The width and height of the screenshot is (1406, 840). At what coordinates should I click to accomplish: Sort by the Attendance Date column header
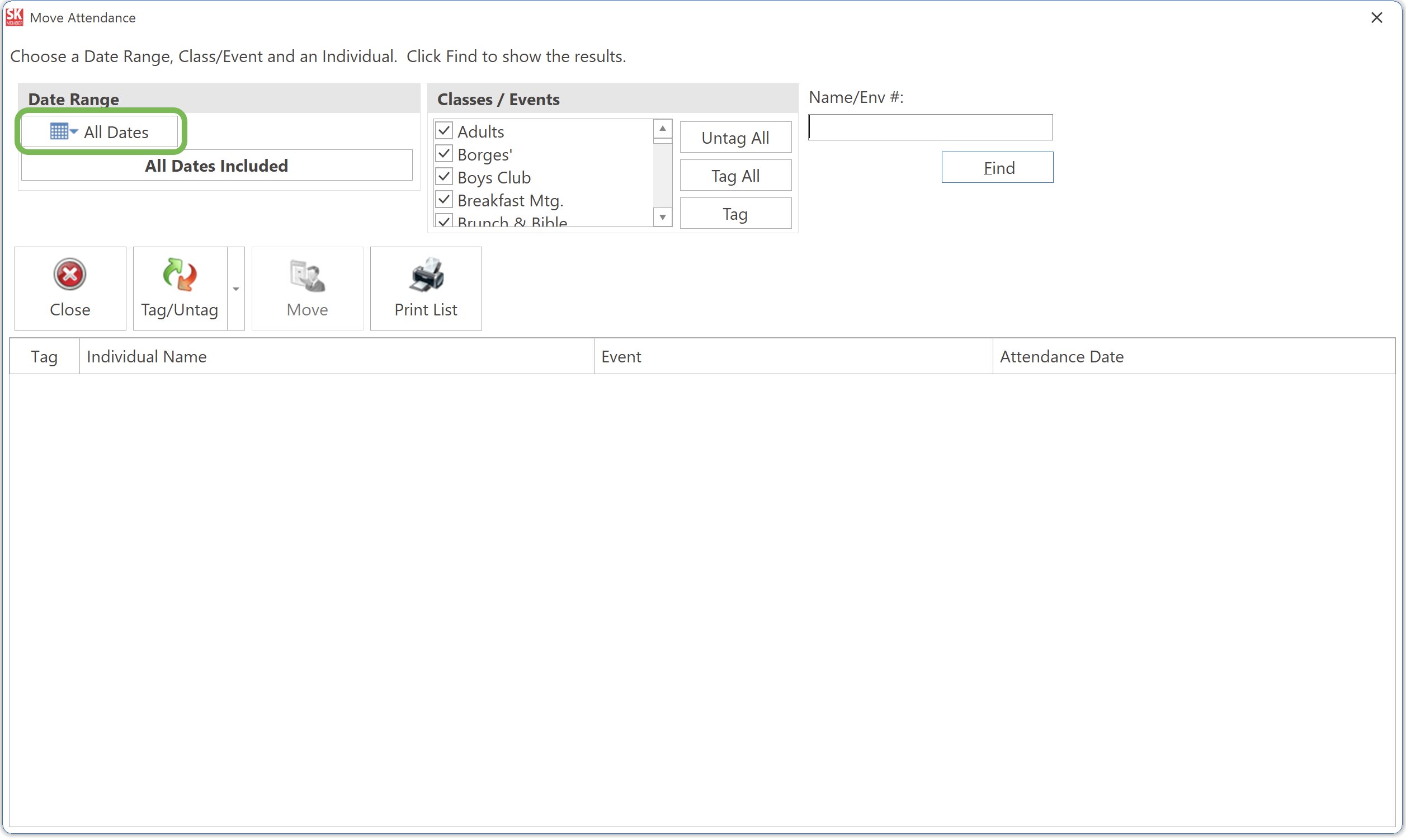[1061, 356]
